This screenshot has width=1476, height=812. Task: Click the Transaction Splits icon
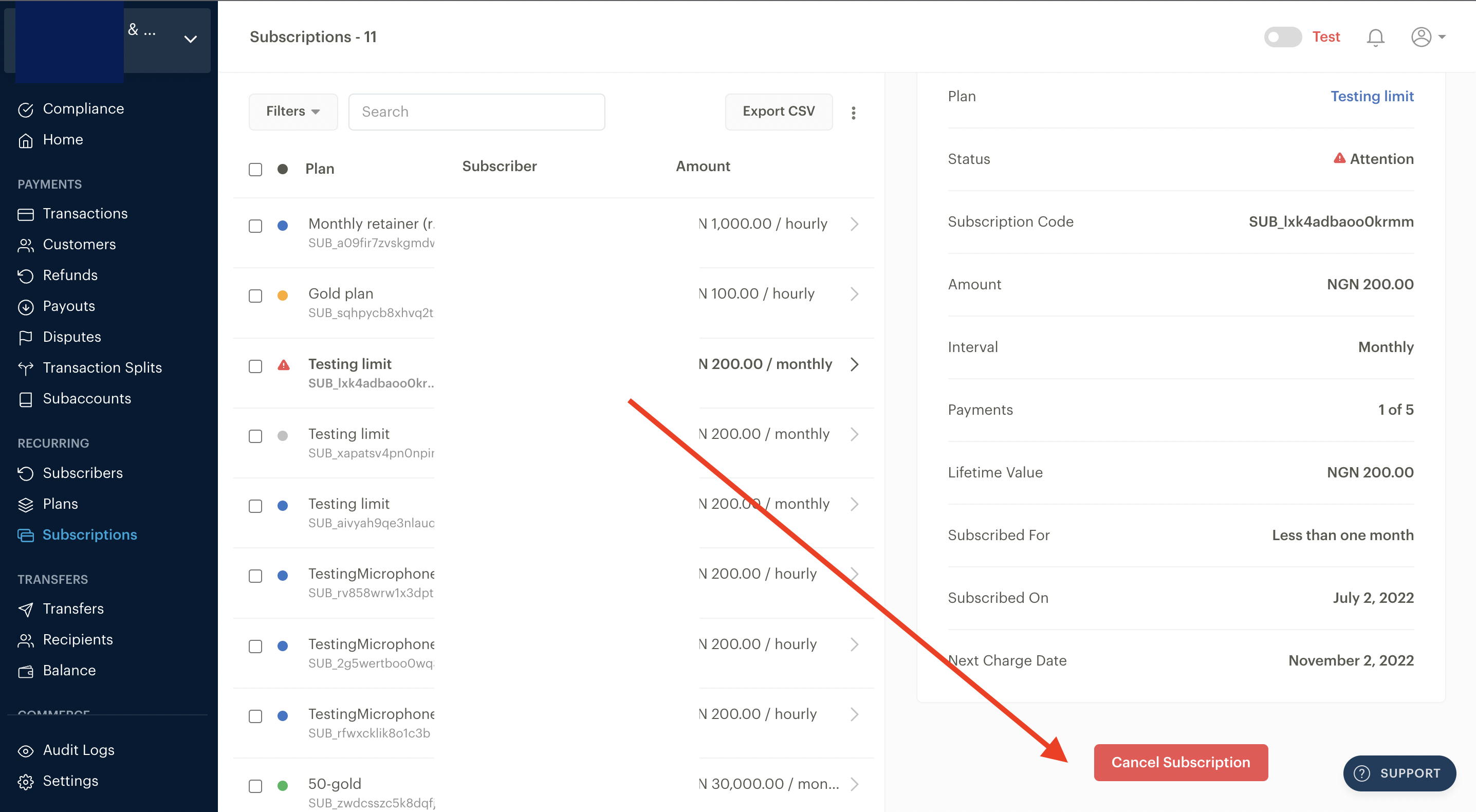(25, 368)
